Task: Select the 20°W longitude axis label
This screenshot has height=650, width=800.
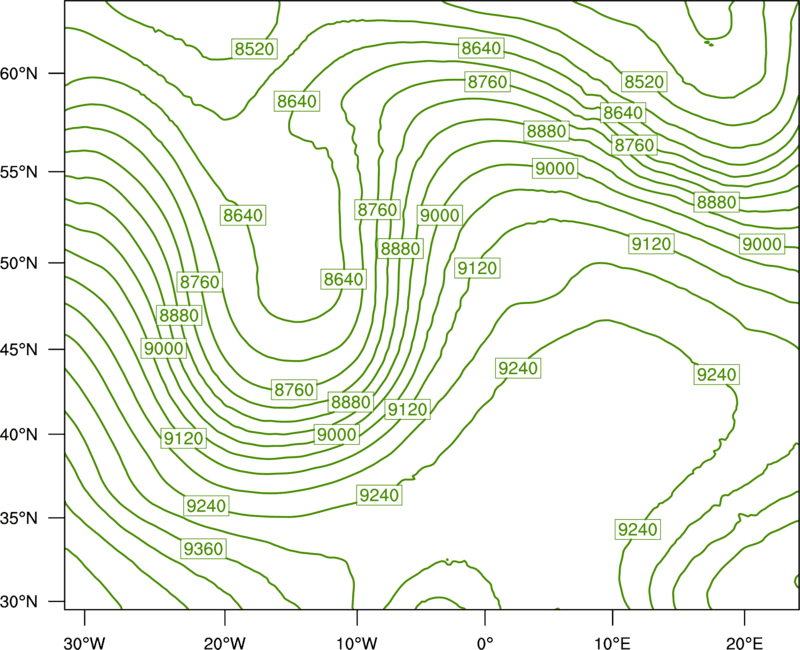Action: click(225, 642)
